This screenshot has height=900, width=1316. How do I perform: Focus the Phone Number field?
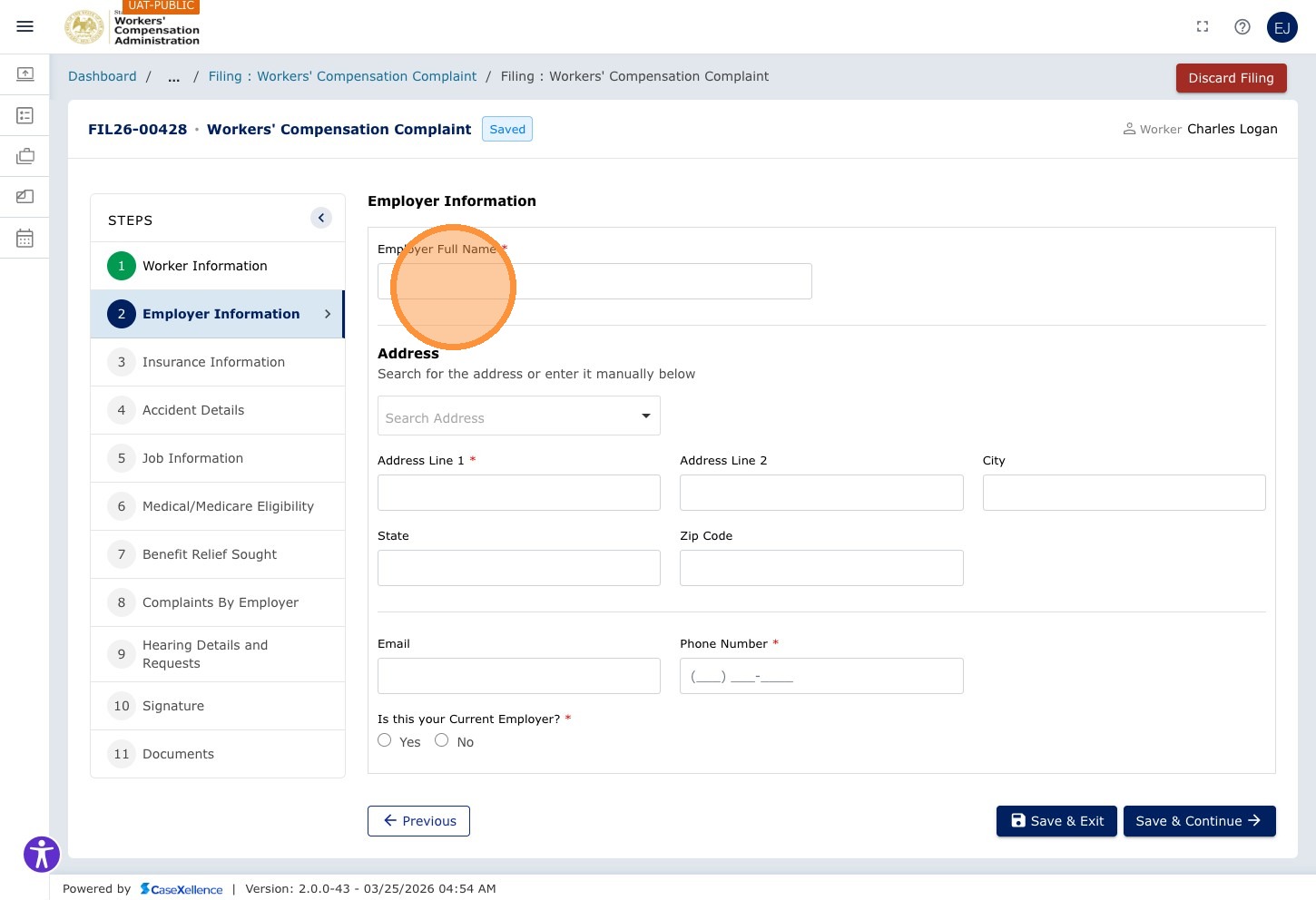821,676
